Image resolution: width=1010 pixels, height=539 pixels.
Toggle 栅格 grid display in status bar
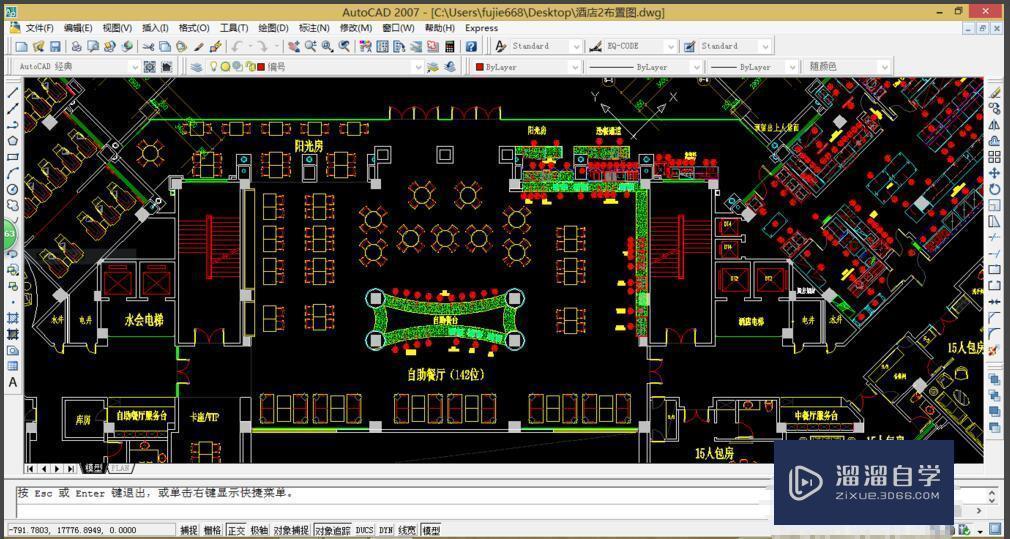(x=213, y=531)
